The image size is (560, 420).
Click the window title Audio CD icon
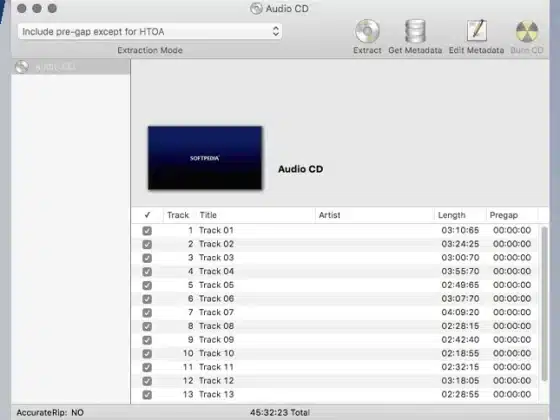point(256,8)
